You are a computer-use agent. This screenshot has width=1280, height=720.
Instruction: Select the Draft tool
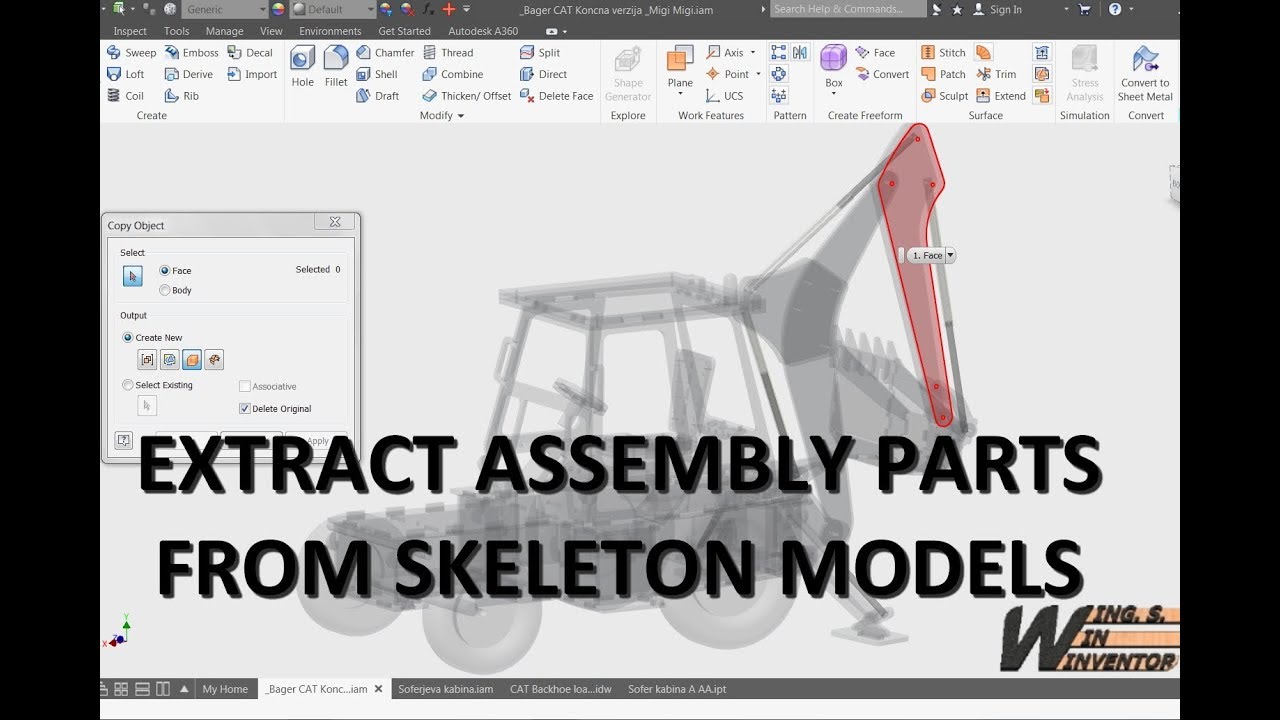pos(378,96)
